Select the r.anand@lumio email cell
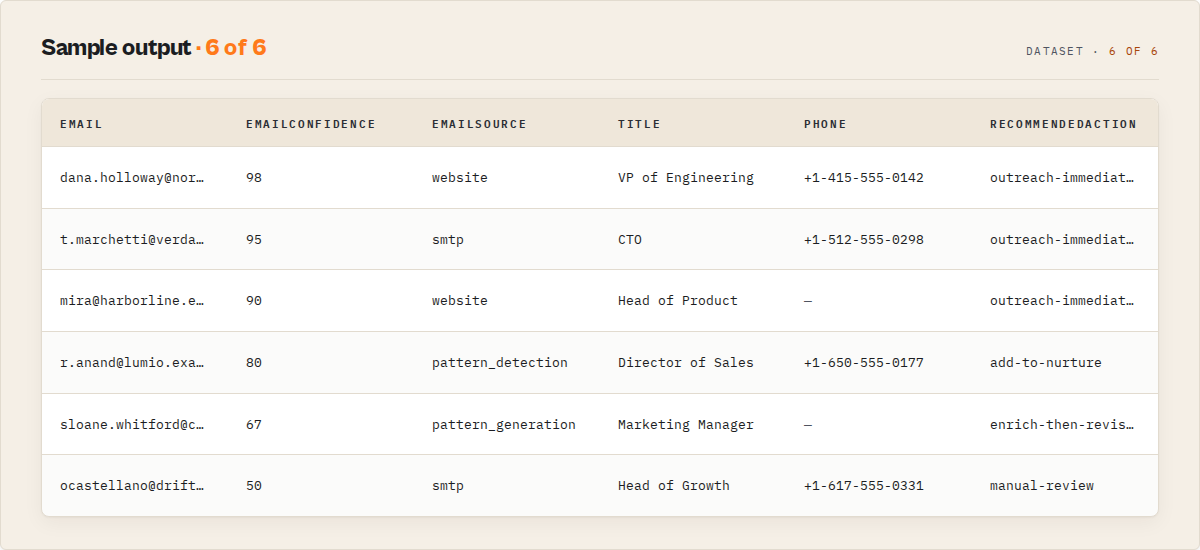 [x=132, y=362]
